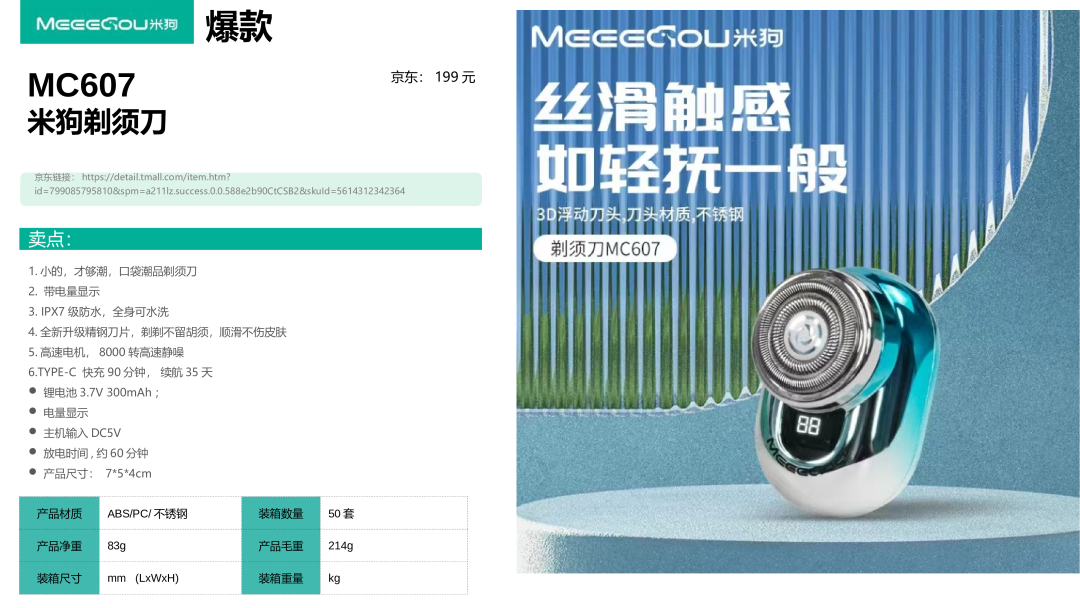Click the white MeeeGou logo on the product image
The image size is (1080, 608).
pyautogui.click(x=656, y=36)
